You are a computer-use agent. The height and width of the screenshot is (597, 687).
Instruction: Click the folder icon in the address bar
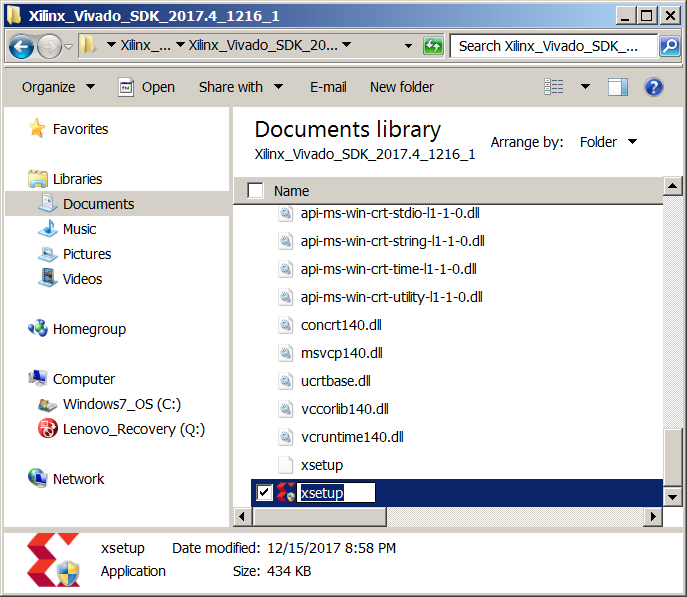click(89, 45)
